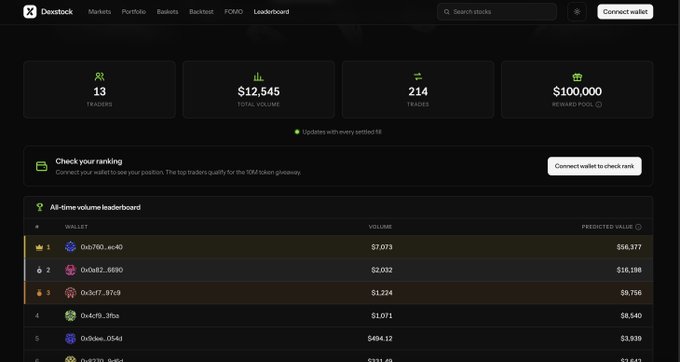Click the All-time volume leaderboard heading
The height and width of the screenshot is (362, 680).
(x=95, y=207)
